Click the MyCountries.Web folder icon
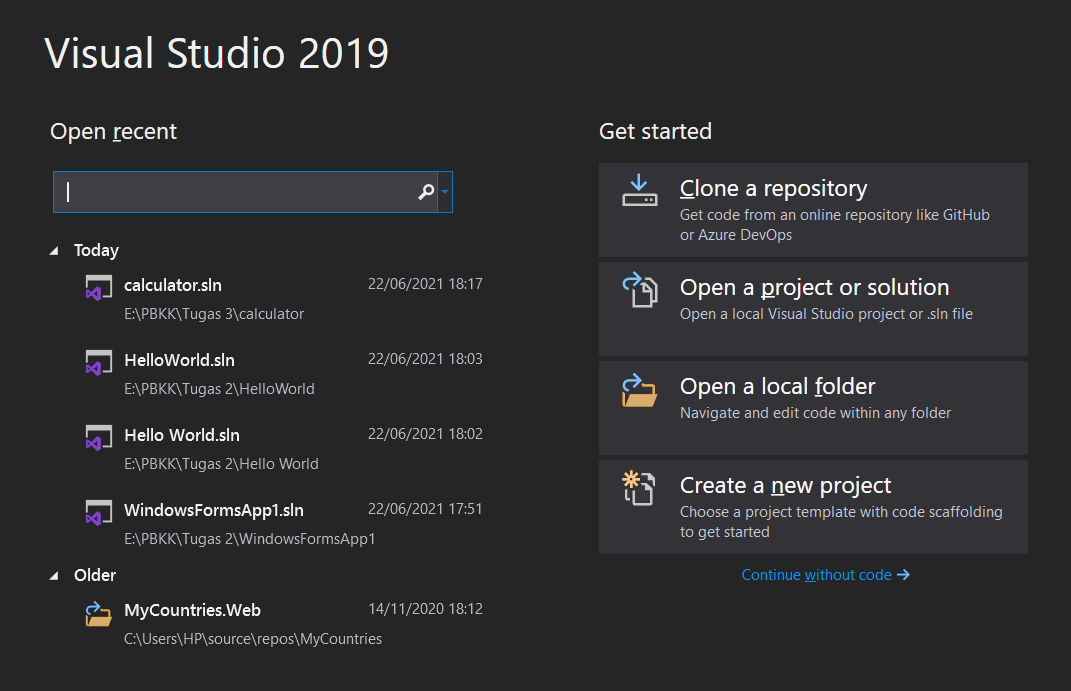1071x691 pixels. coord(98,613)
